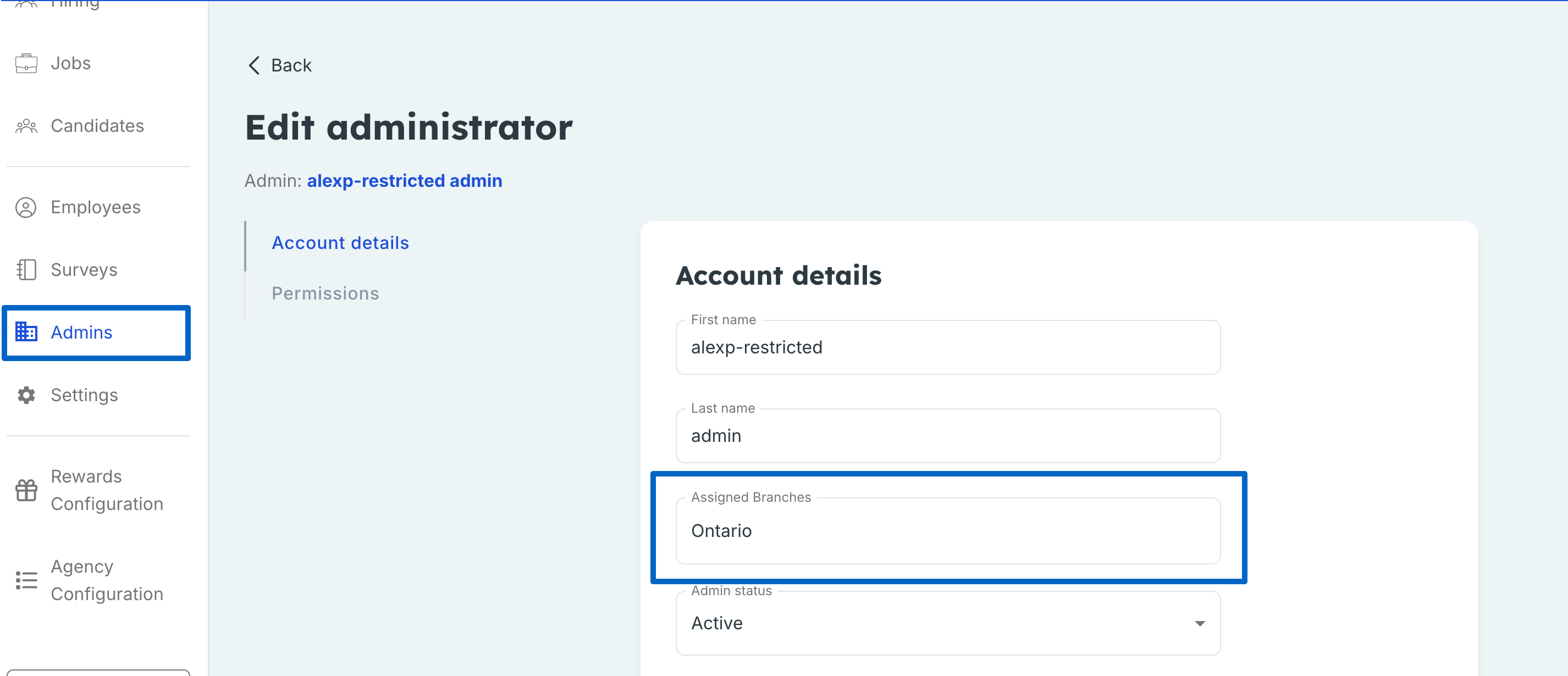Click the Back chevron arrow
This screenshot has height=676, width=1568.
point(255,65)
